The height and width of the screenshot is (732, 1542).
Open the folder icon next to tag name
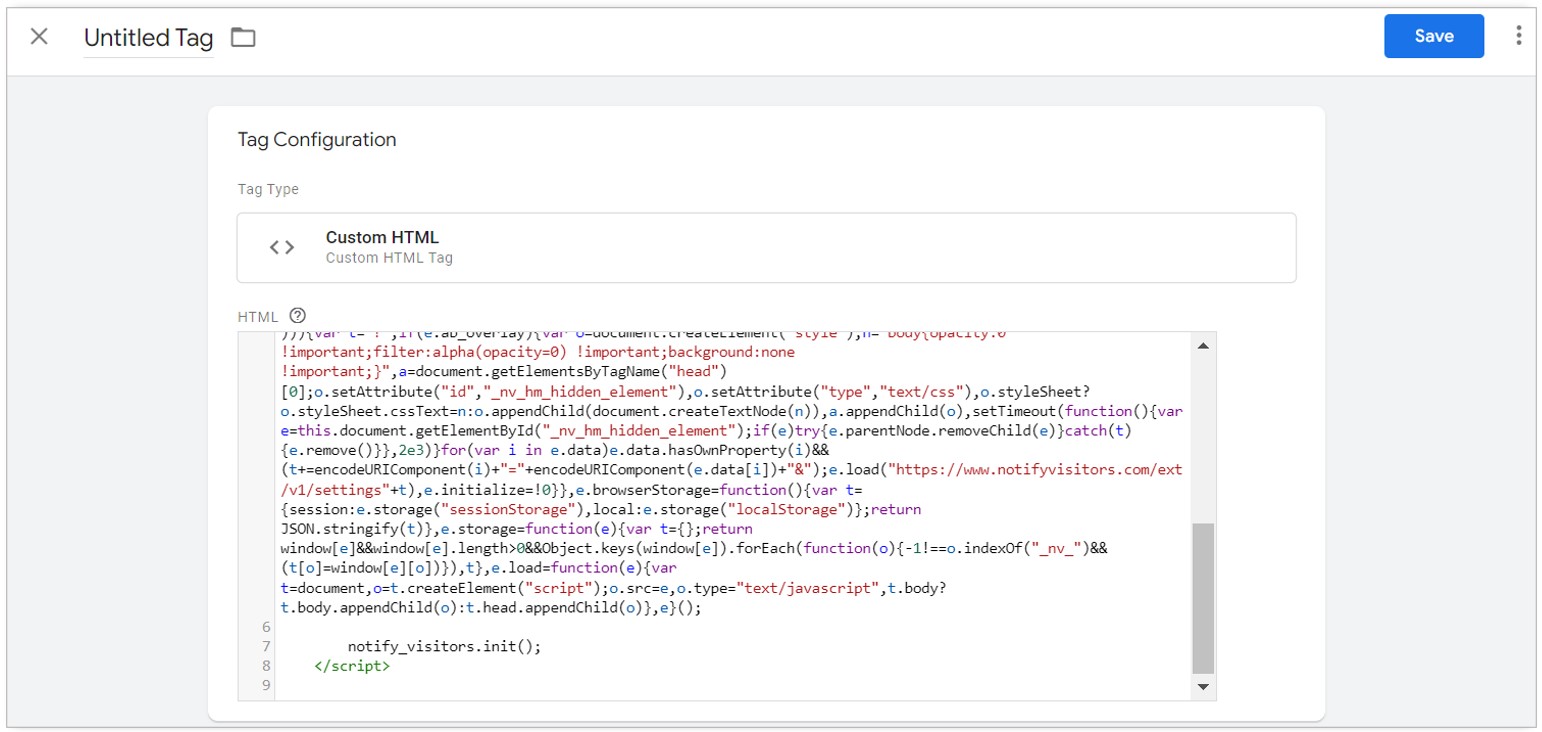243,38
